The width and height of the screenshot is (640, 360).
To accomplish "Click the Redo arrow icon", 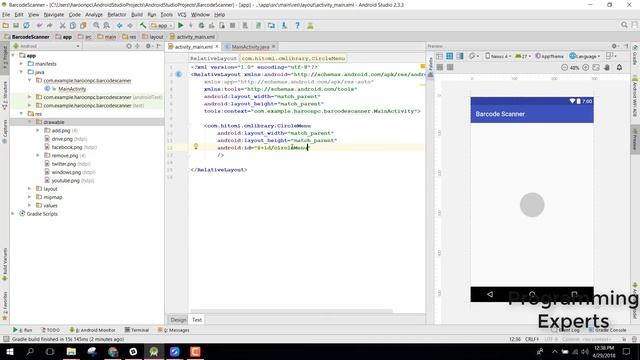I will tap(50, 25).
